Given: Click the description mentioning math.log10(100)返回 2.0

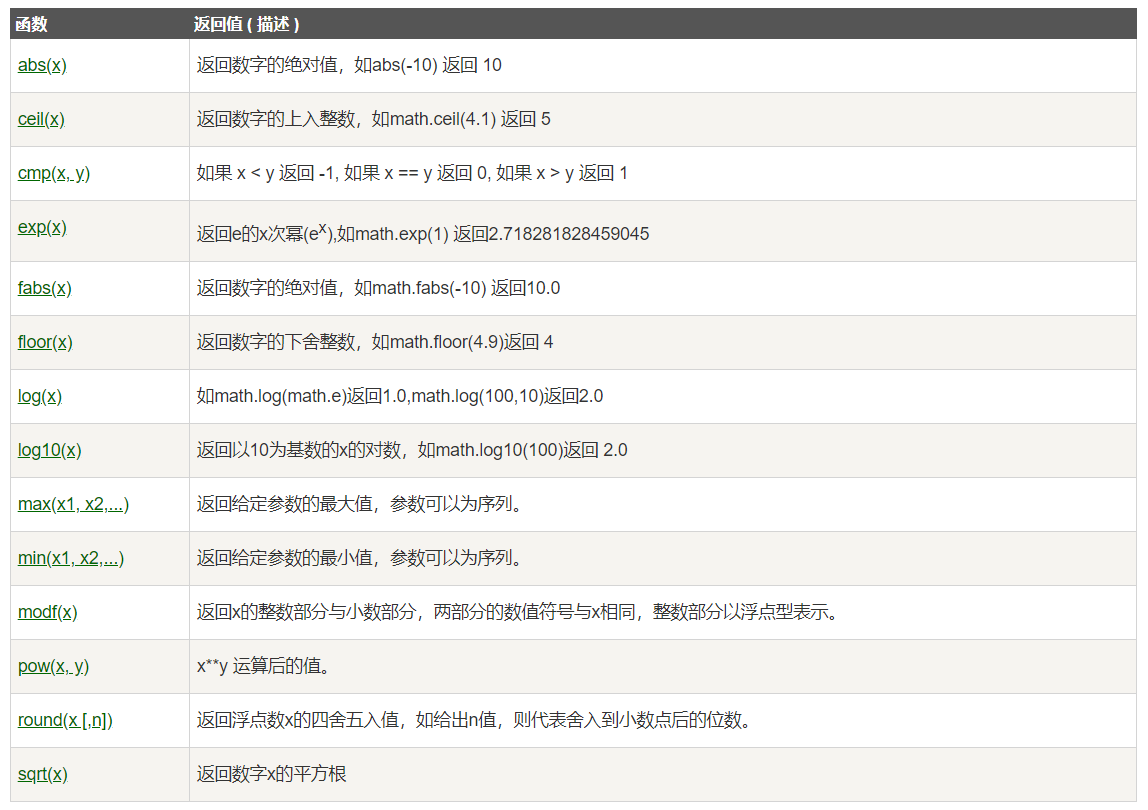Looking at the screenshot, I should (x=411, y=450).
